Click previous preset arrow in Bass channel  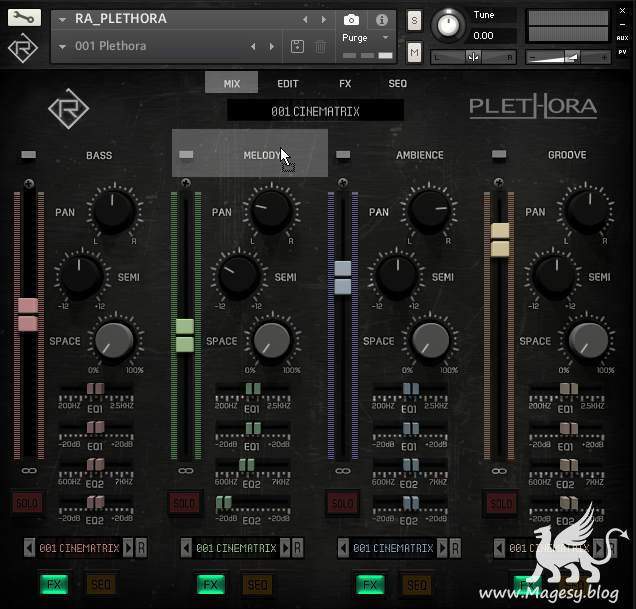click(29, 548)
